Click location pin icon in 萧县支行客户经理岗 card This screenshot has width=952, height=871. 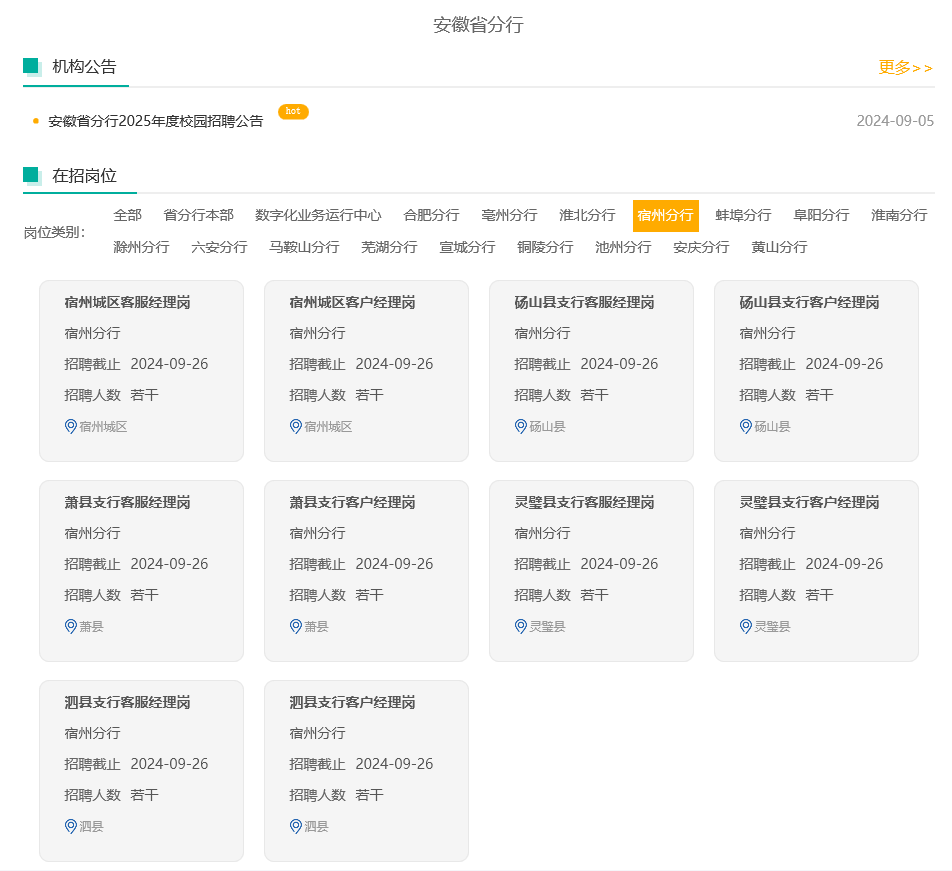pyautogui.click(x=296, y=626)
